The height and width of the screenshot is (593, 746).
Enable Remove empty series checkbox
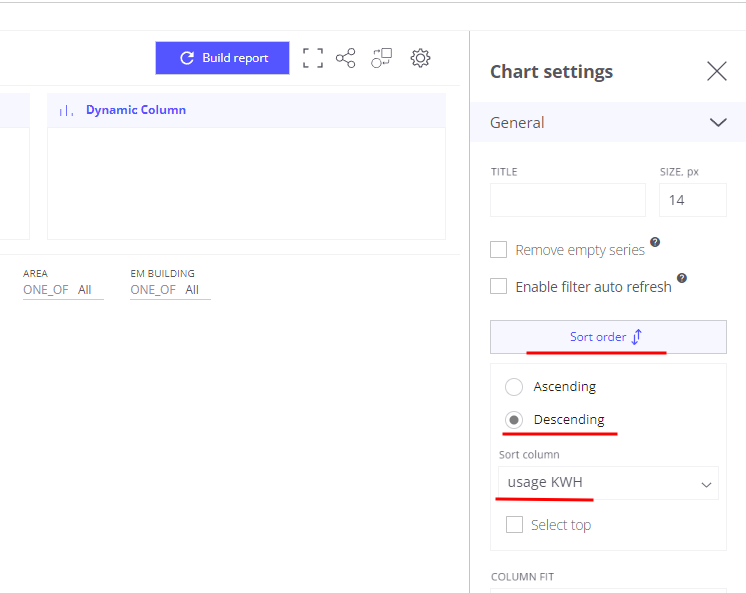pyautogui.click(x=498, y=250)
